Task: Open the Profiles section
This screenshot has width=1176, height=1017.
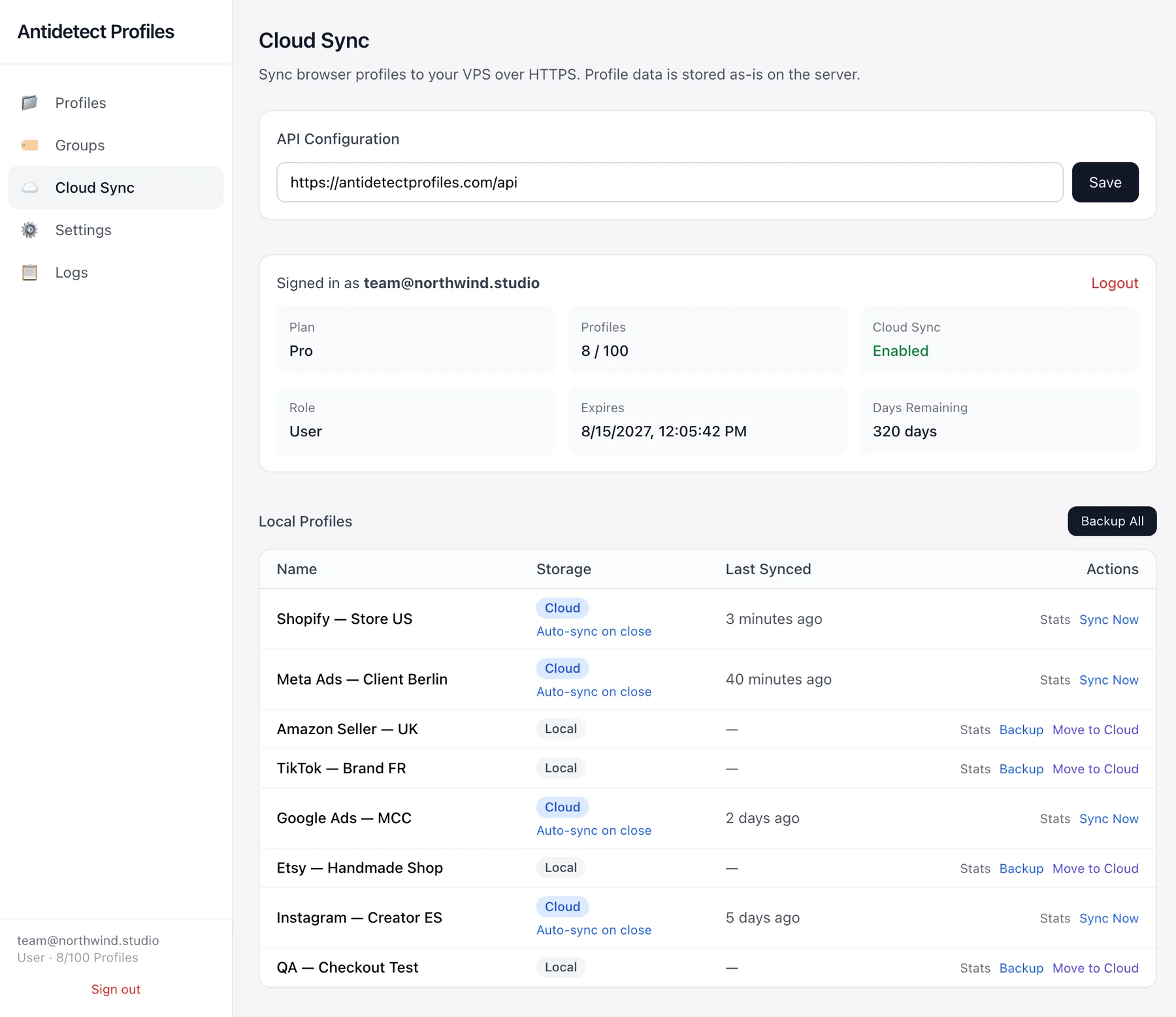Action: 116,103
